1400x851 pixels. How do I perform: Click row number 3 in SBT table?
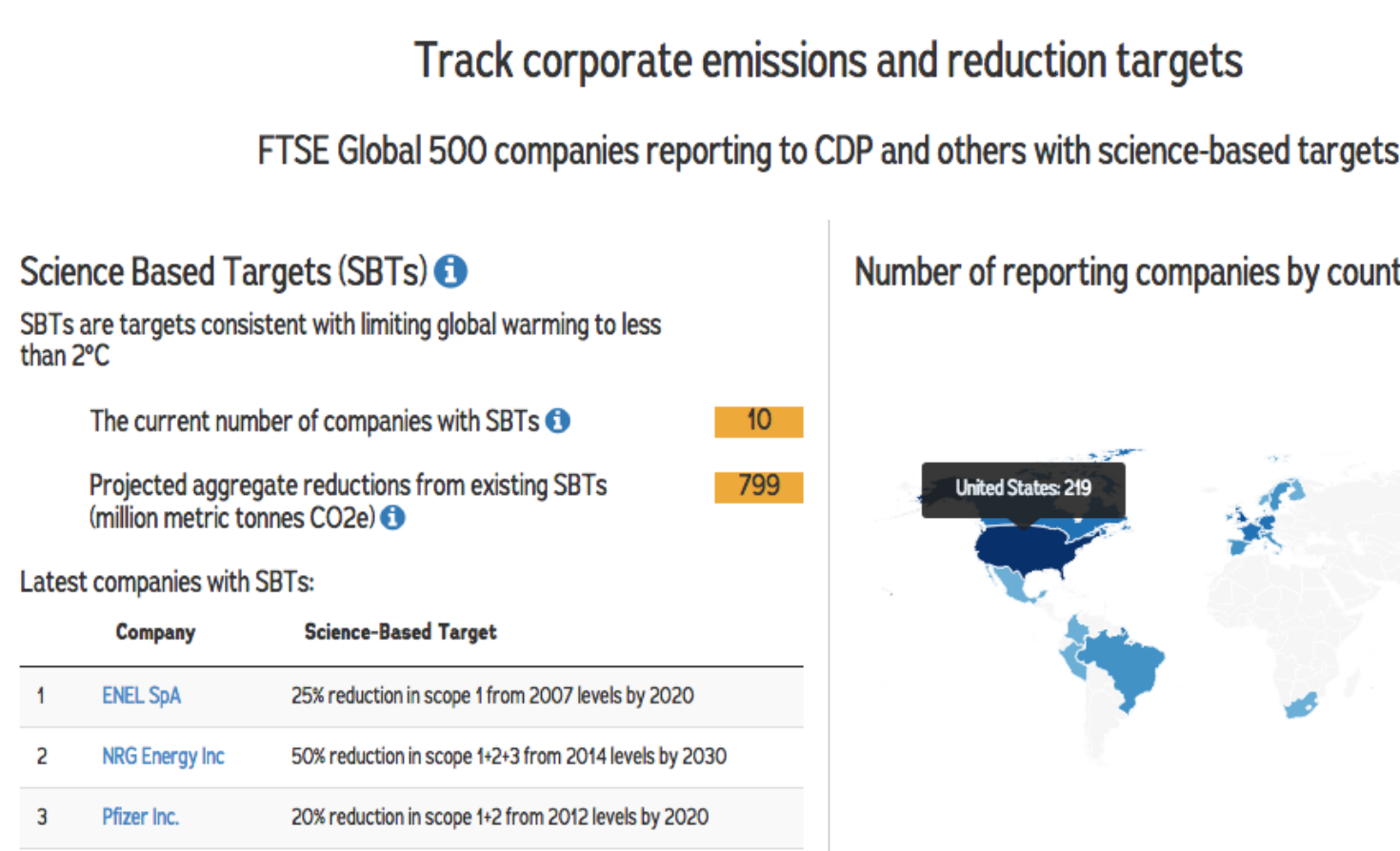click(x=42, y=817)
